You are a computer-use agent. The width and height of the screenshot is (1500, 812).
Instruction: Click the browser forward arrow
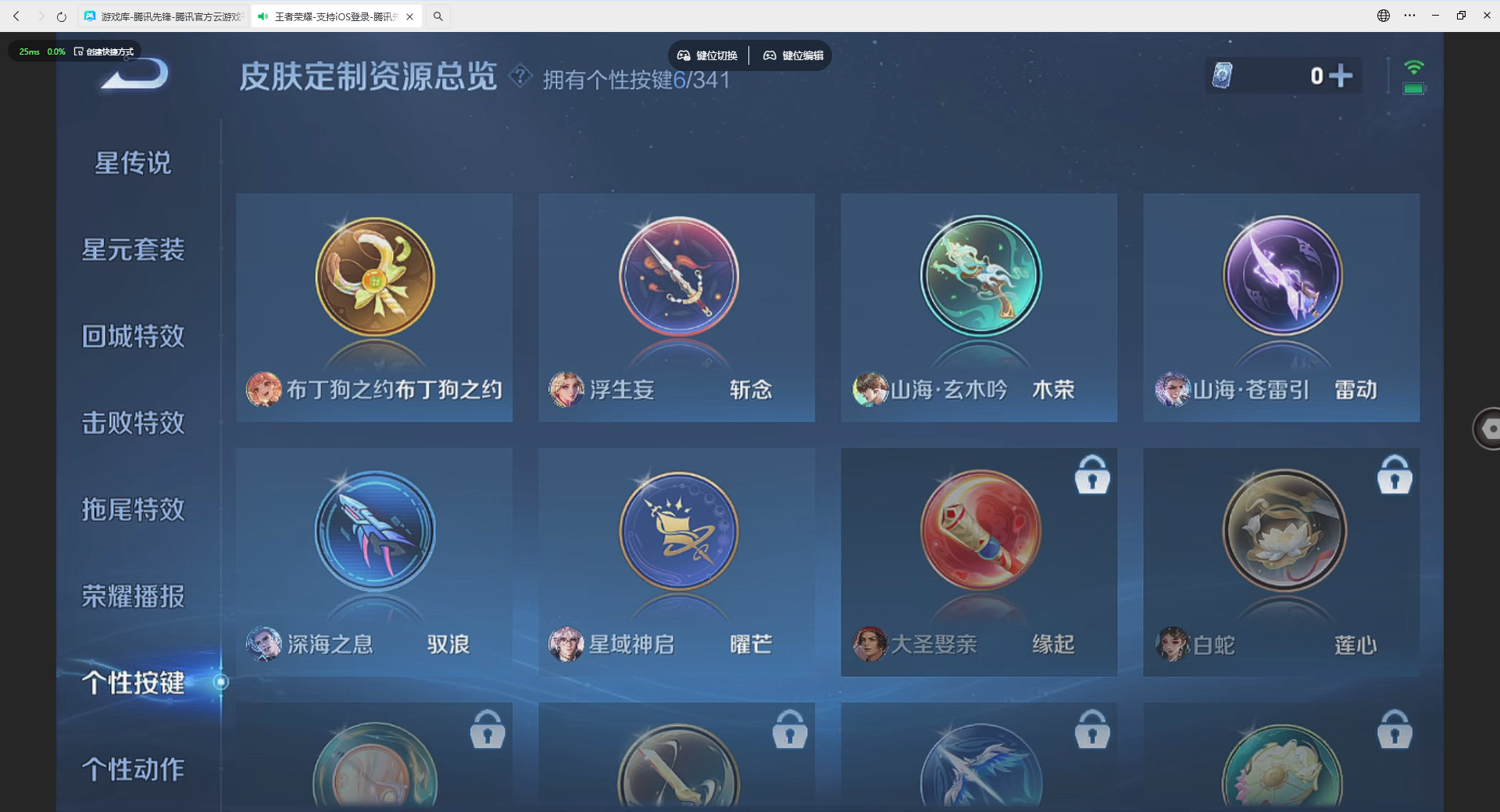pyautogui.click(x=41, y=16)
